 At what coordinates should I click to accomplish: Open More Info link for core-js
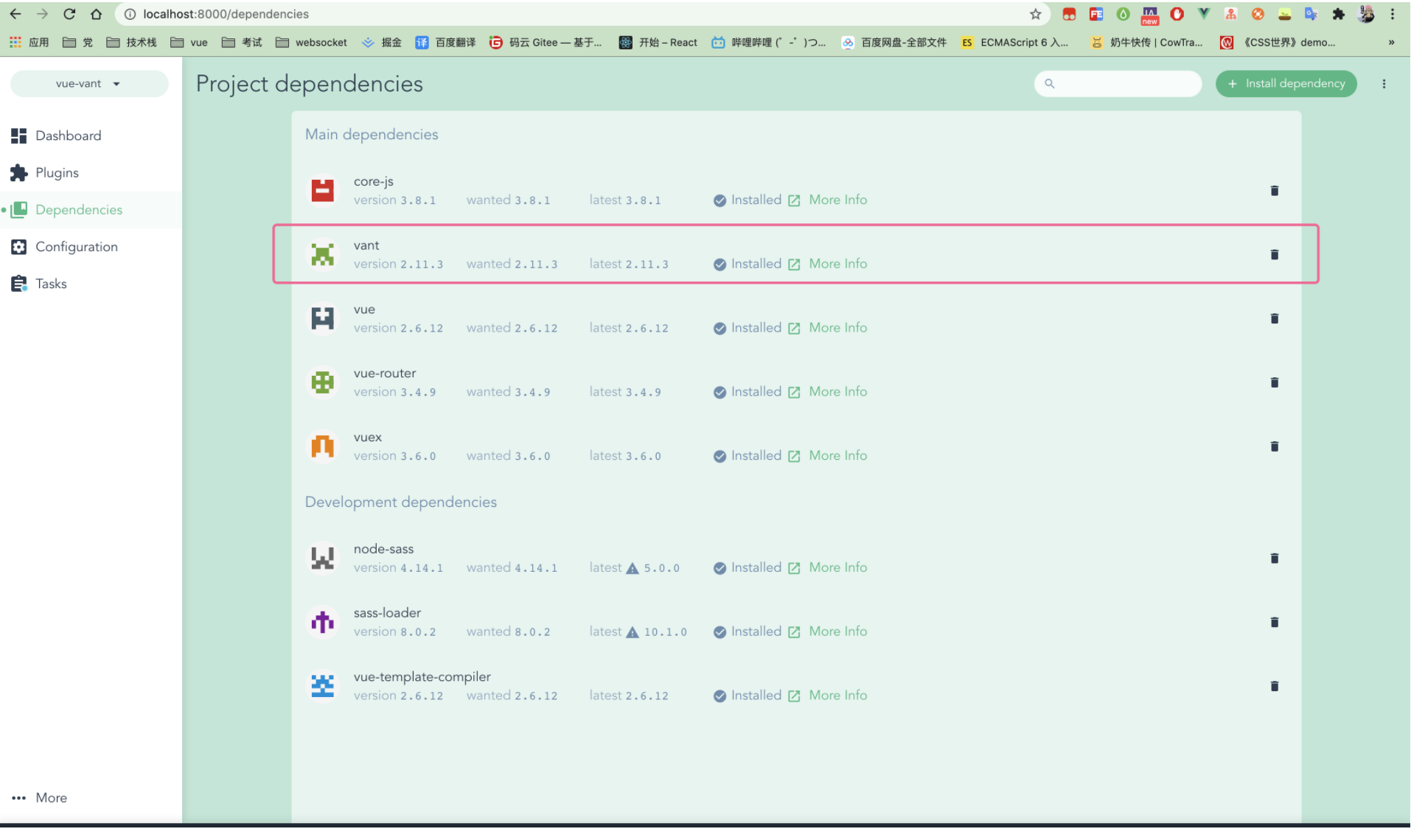tap(828, 200)
